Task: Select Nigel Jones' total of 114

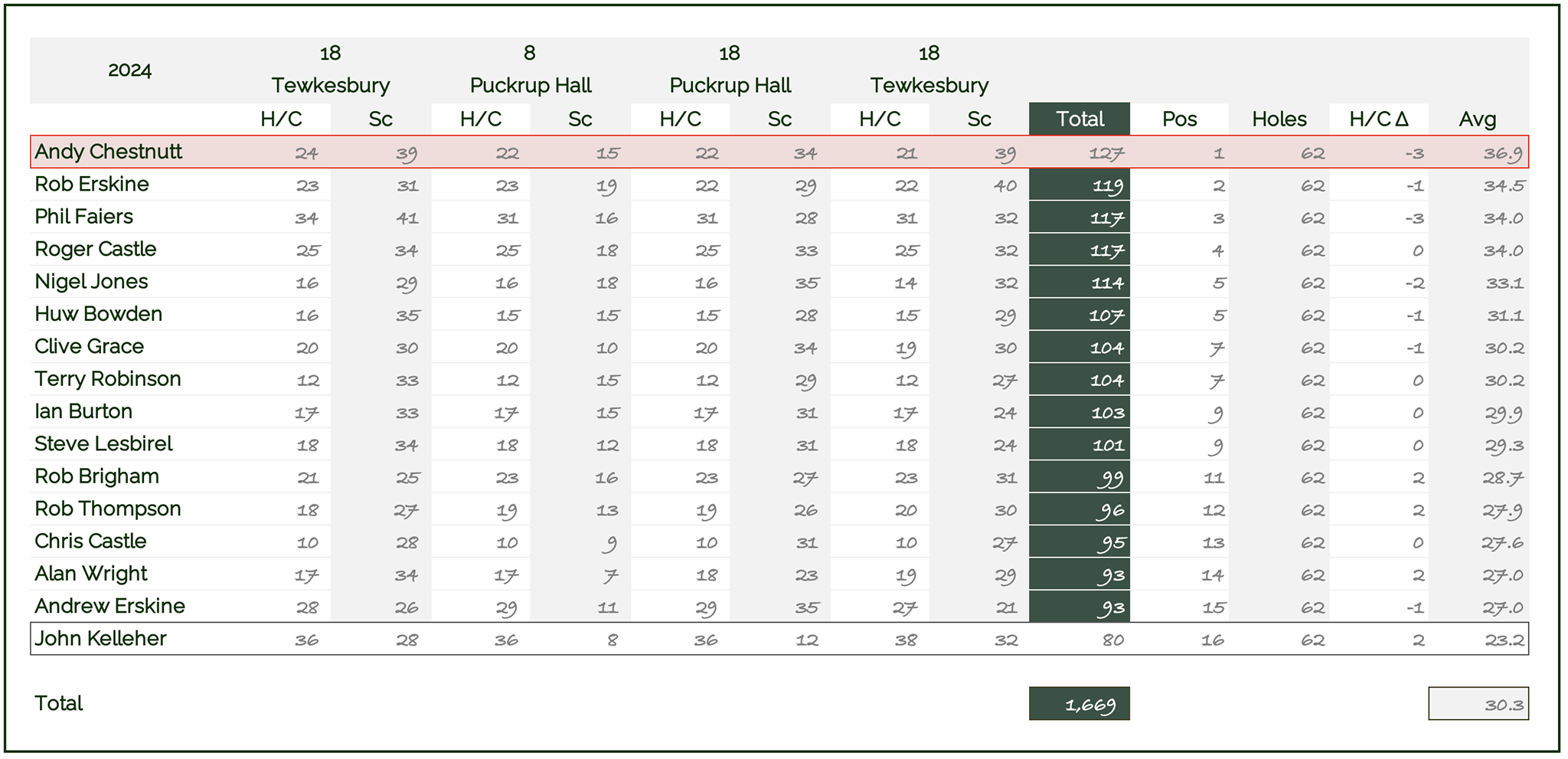Action: click(x=1079, y=282)
